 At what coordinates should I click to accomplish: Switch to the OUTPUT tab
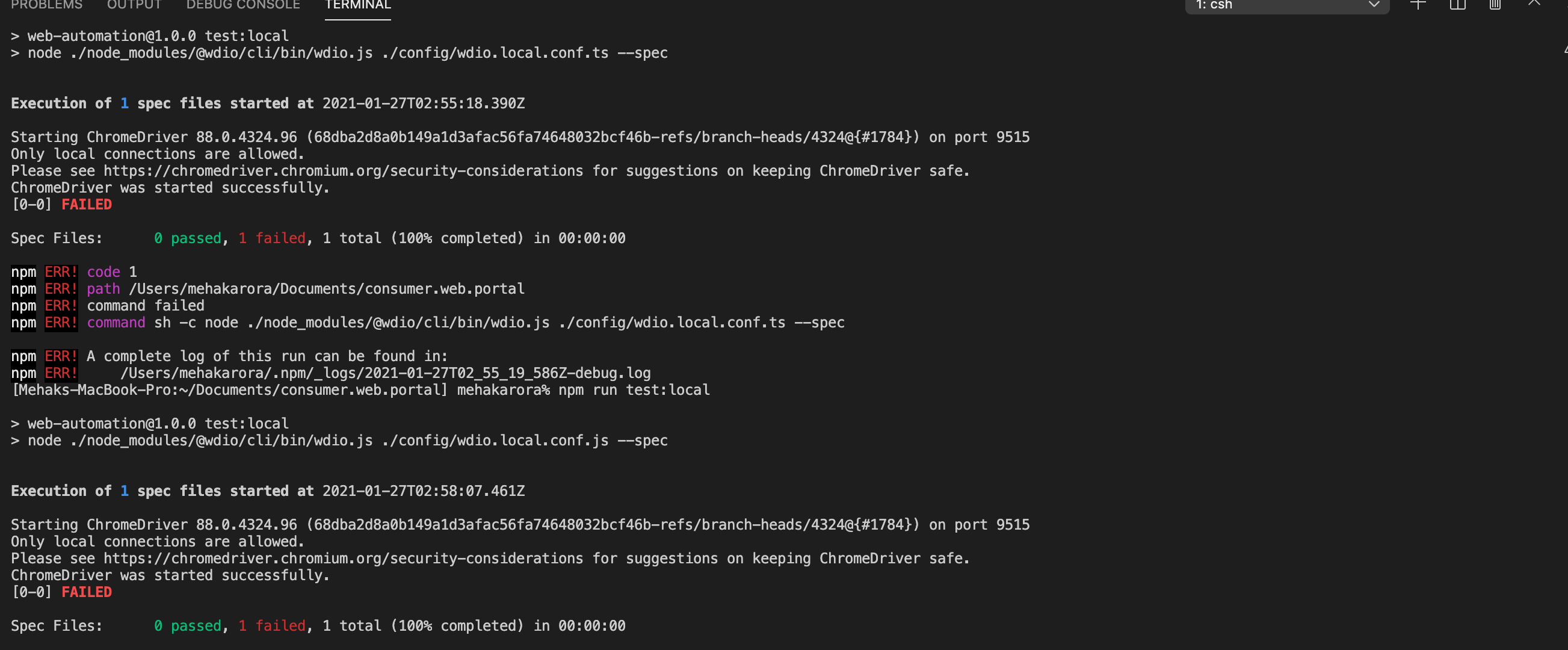coord(134,5)
